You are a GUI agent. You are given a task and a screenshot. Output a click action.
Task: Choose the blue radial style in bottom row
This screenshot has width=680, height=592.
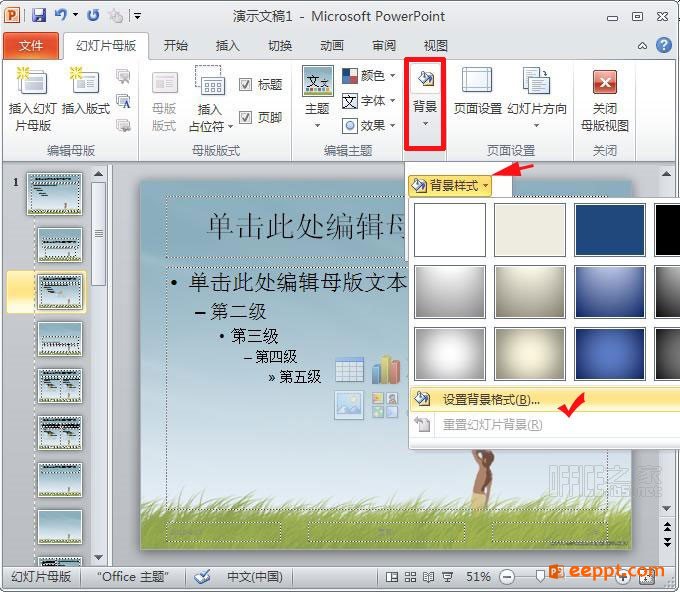(x=610, y=354)
